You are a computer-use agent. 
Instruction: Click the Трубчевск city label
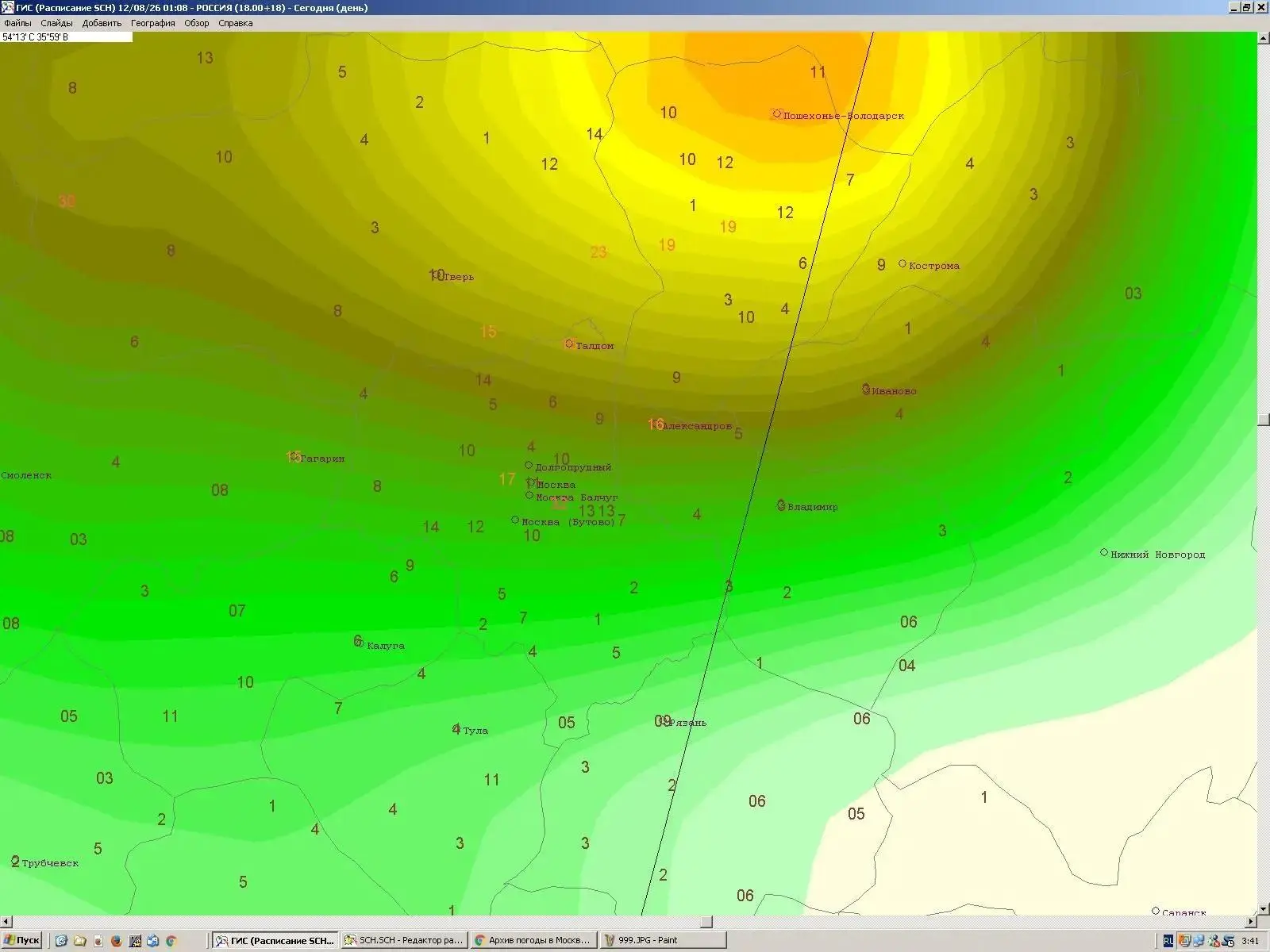coord(50,863)
